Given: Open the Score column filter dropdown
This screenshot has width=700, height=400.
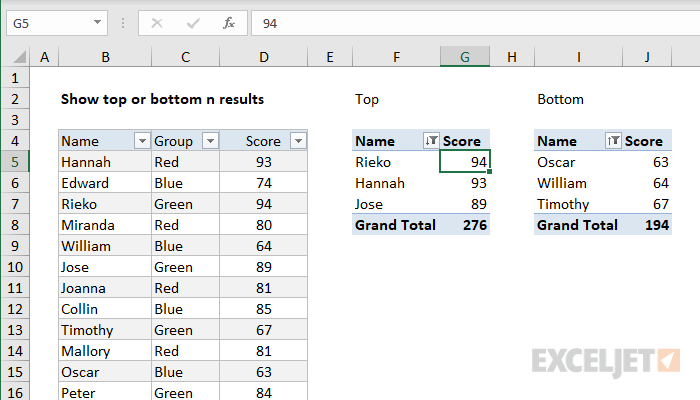Looking at the screenshot, I should (297, 142).
